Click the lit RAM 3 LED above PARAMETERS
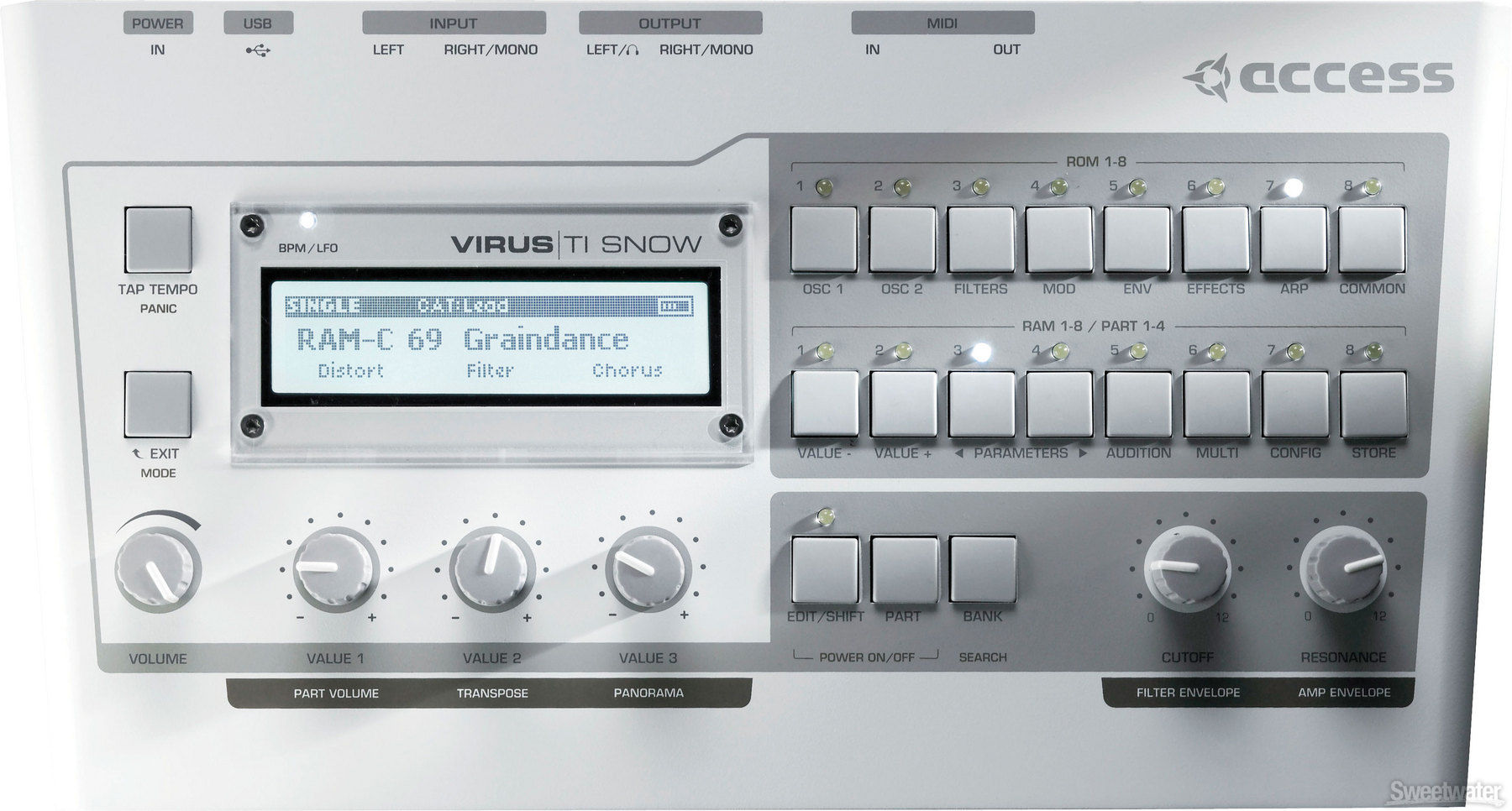This screenshot has height=811, width=1512. point(981,352)
